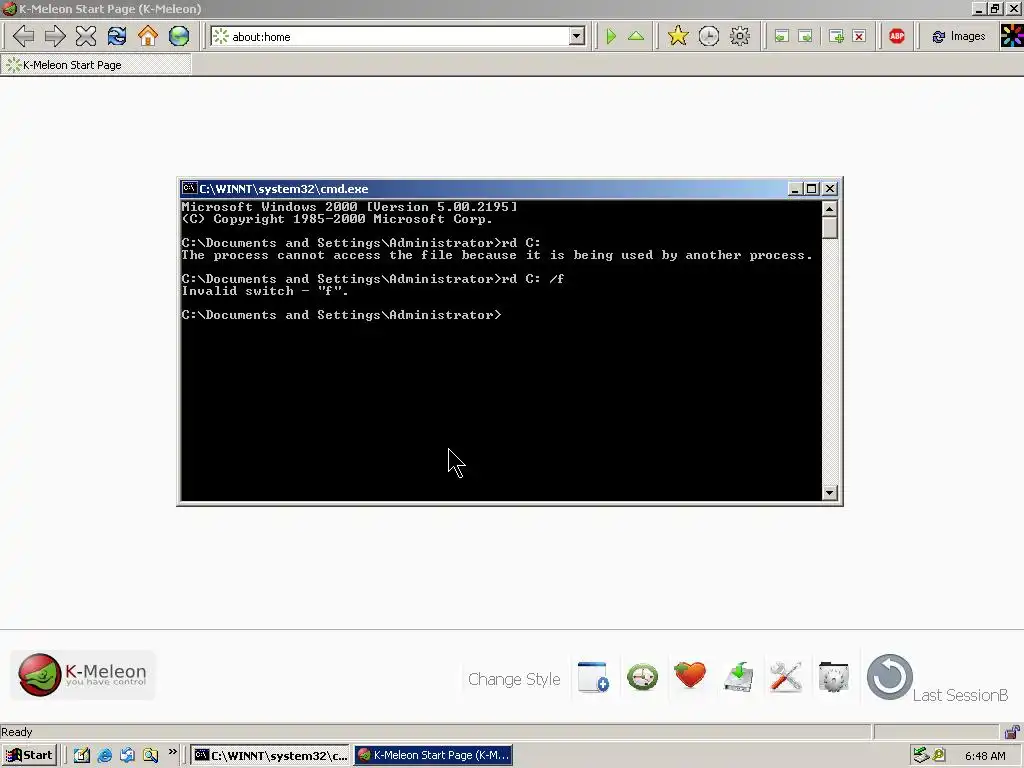Click the wrench and screwdriver tools icon
Viewport: 1024px width, 768px height.
click(x=786, y=677)
